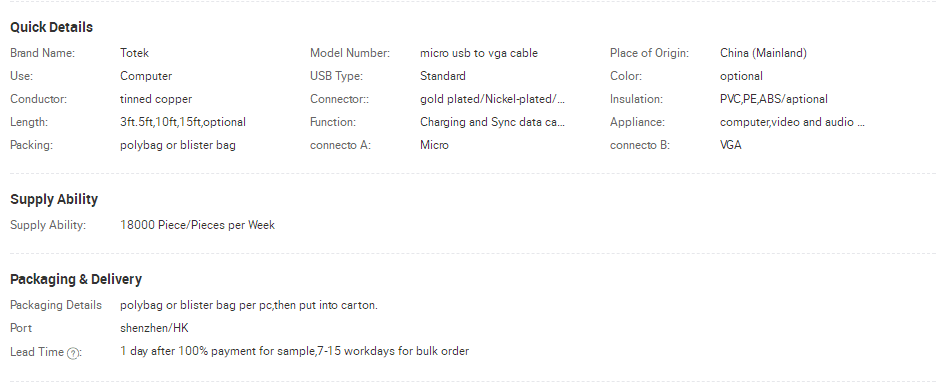Click the PVC,PE,ABS/aptional insulation value
Screen dimensions: 941x384
pos(774,99)
